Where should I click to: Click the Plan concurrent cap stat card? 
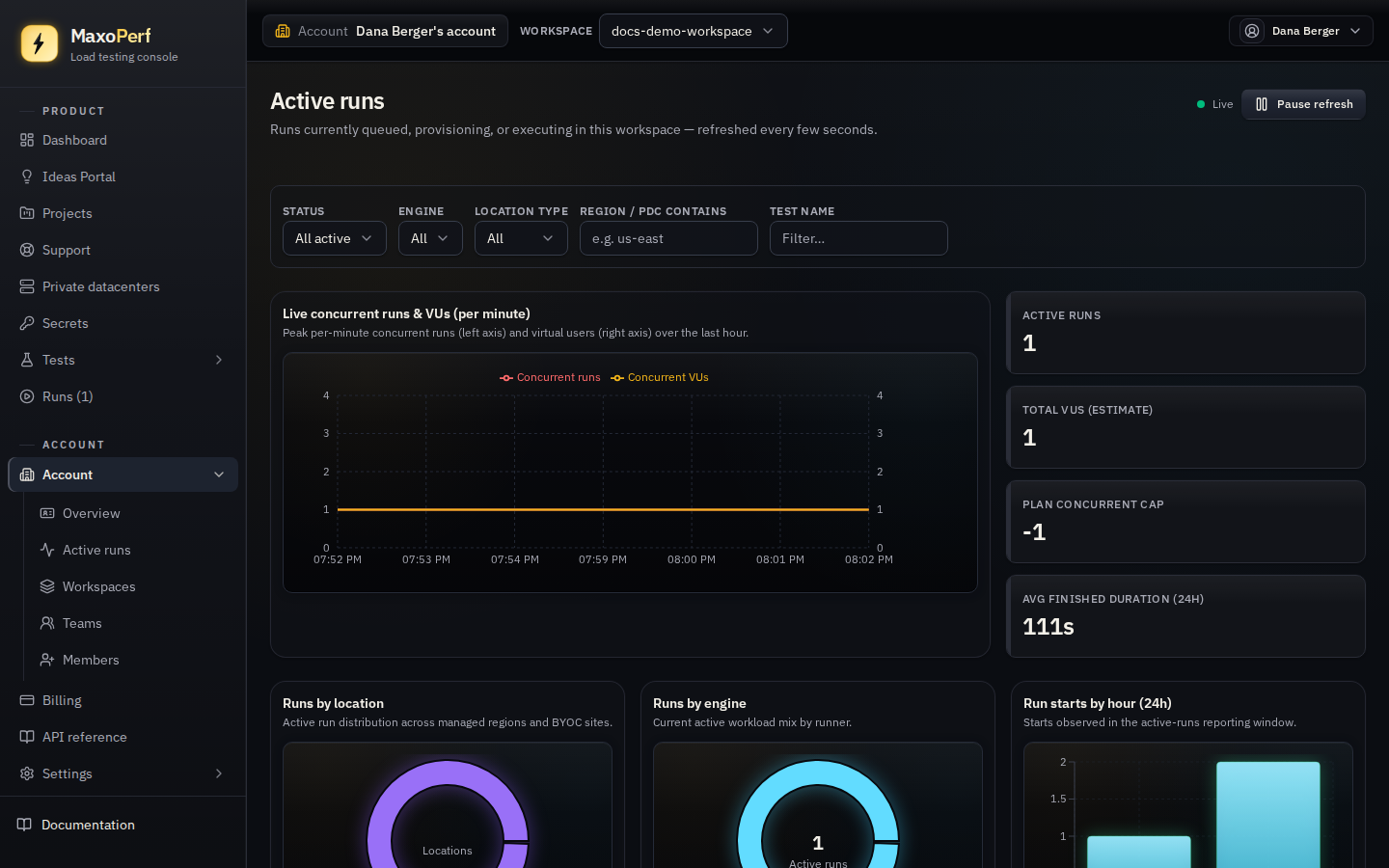[x=1185, y=522]
